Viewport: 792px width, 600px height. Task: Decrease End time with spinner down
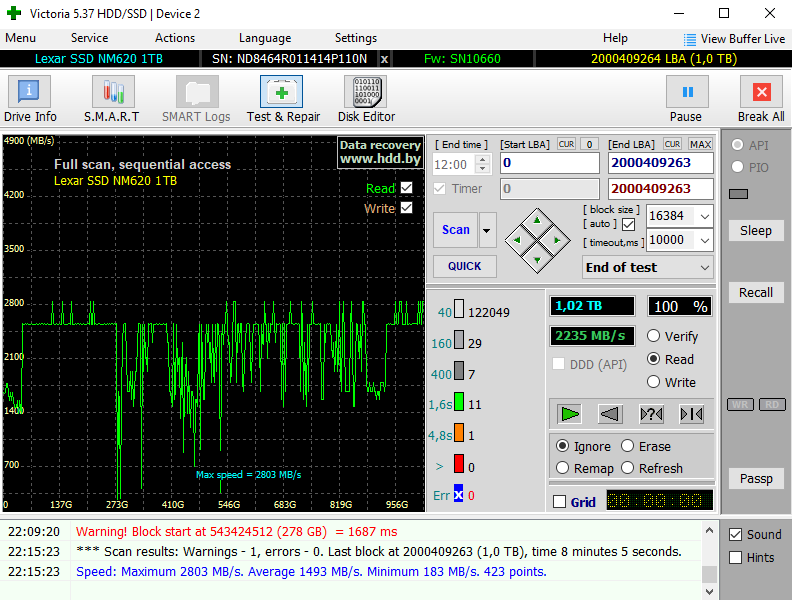pyautogui.click(x=483, y=169)
